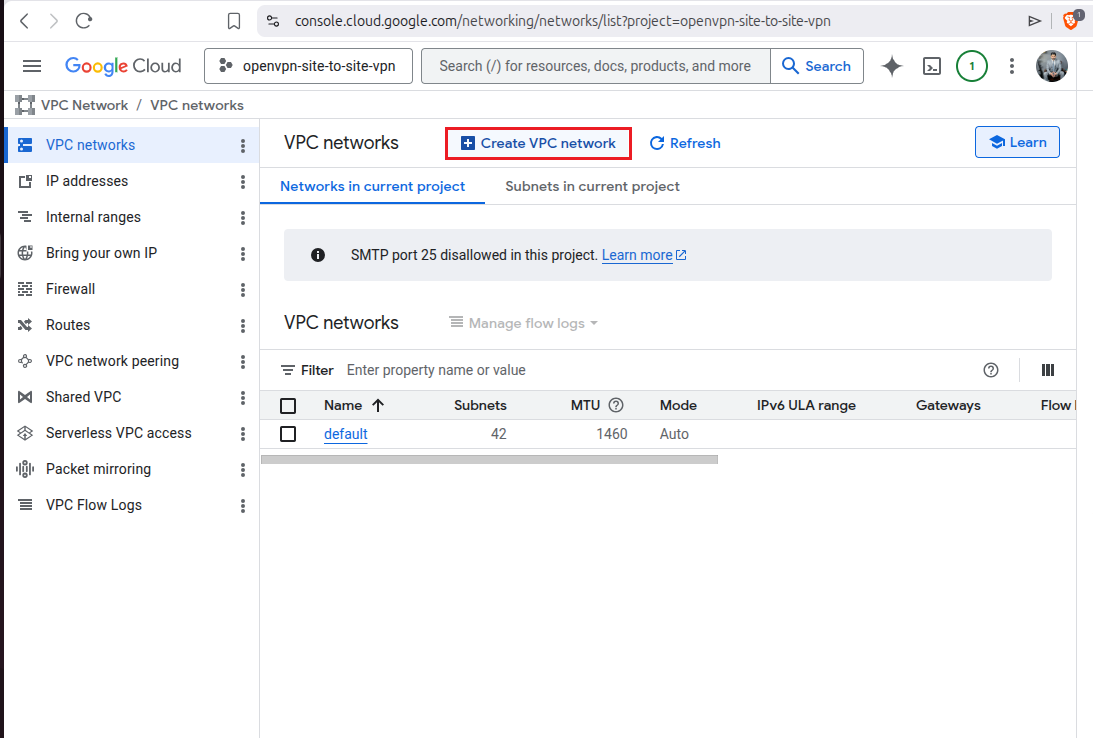Viewport: 1093px width, 738px height.
Task: Open VPC Flow Logs three-dot menu
Action: 243,506
